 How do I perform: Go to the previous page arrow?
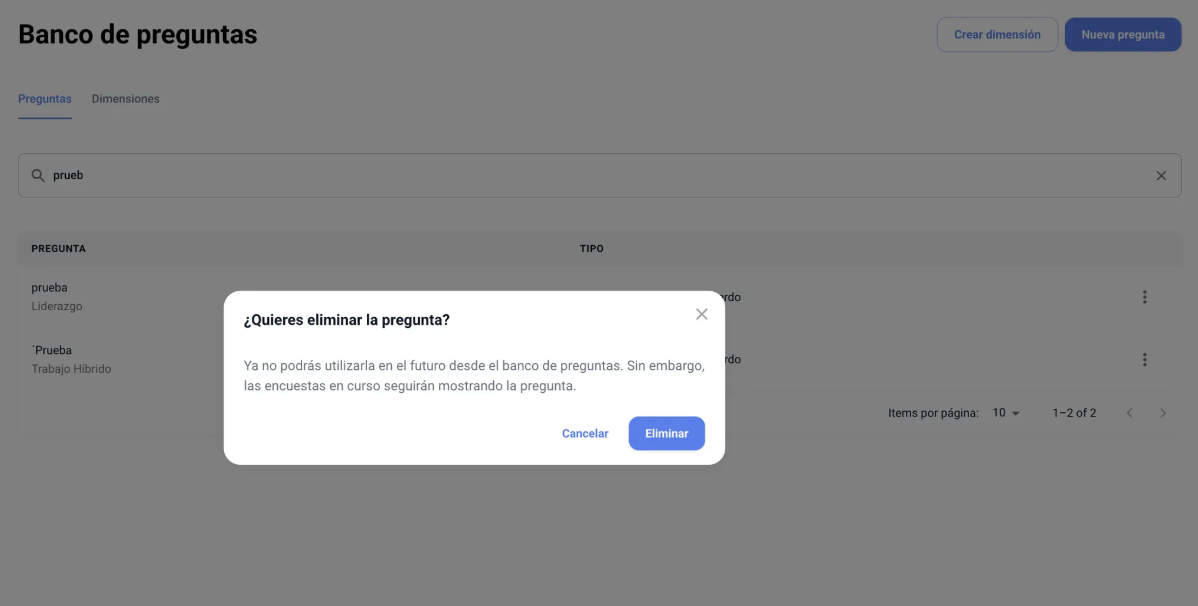coord(1129,413)
